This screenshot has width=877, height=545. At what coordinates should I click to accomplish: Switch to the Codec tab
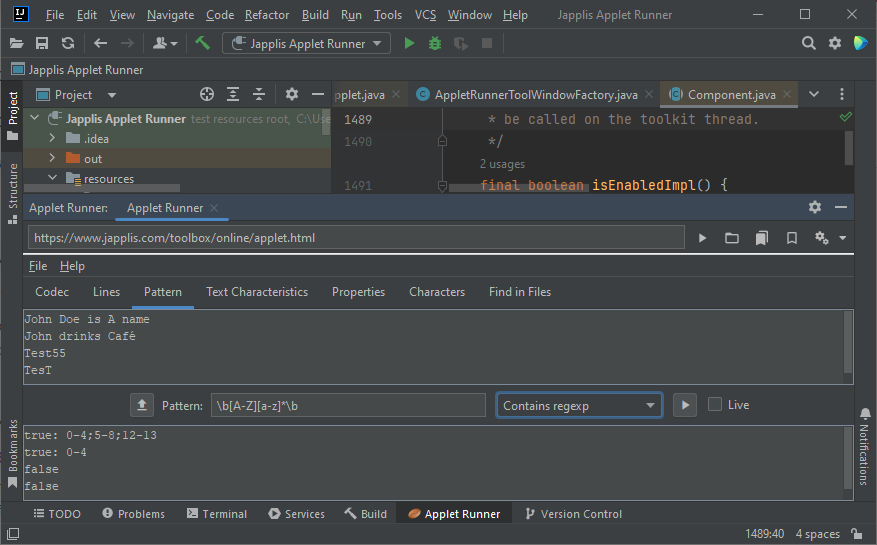(x=52, y=292)
